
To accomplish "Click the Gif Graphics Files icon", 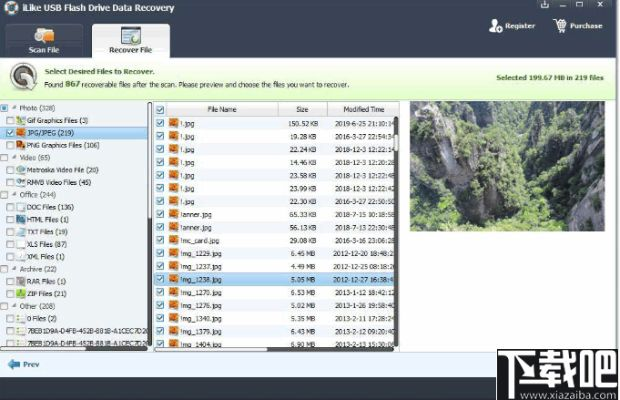I will tap(22, 120).
